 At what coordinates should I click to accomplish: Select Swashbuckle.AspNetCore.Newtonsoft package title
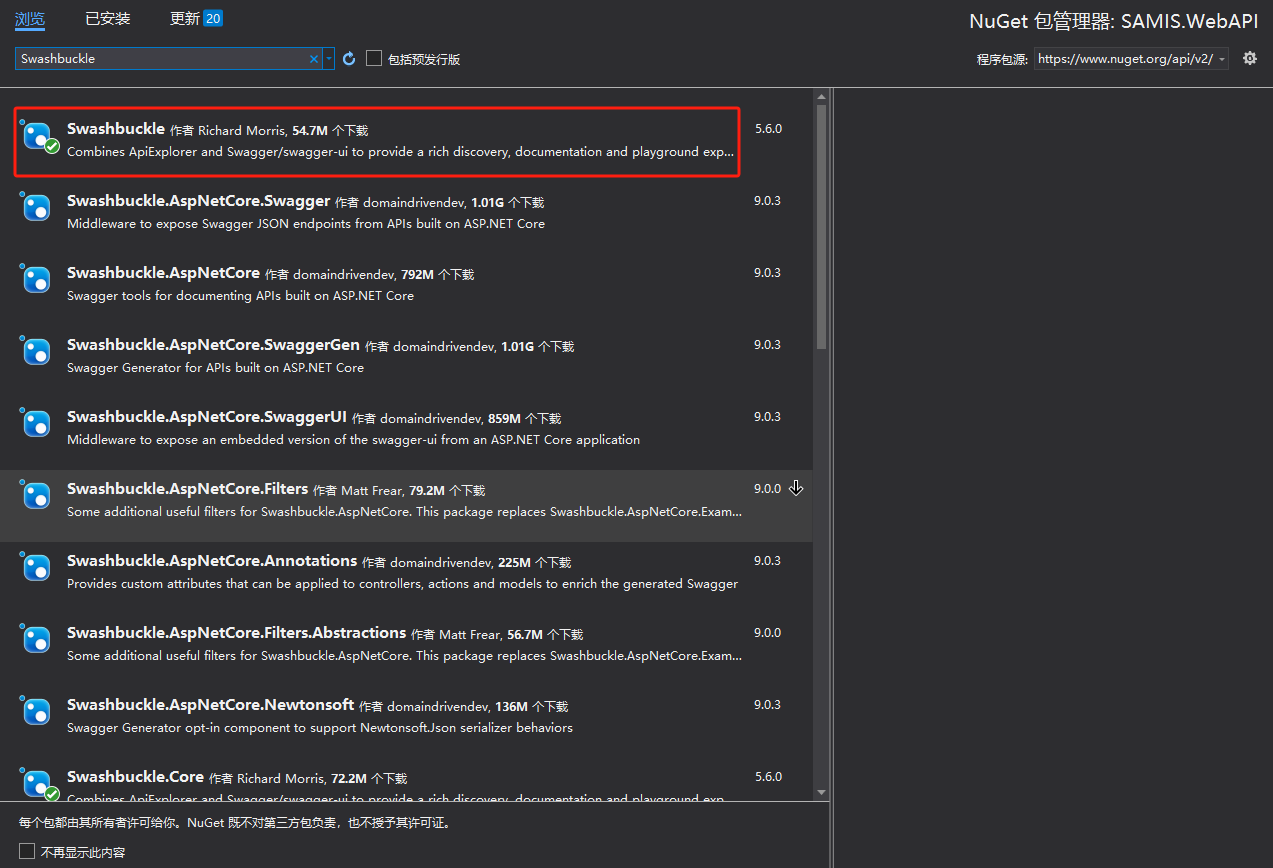point(211,705)
